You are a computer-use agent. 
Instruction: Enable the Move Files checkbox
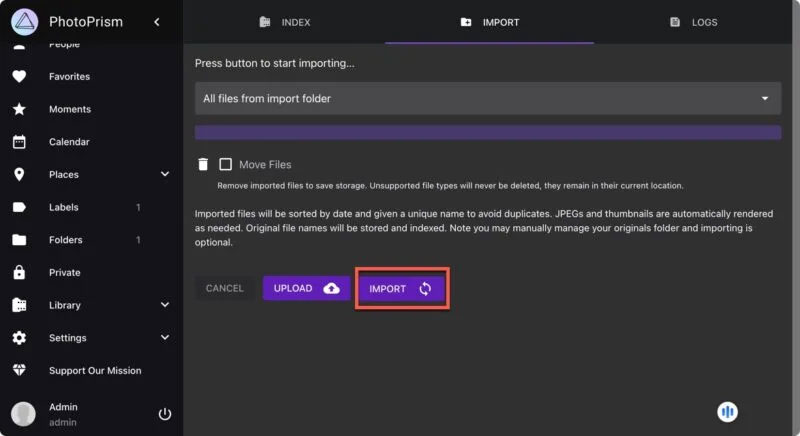pos(226,164)
